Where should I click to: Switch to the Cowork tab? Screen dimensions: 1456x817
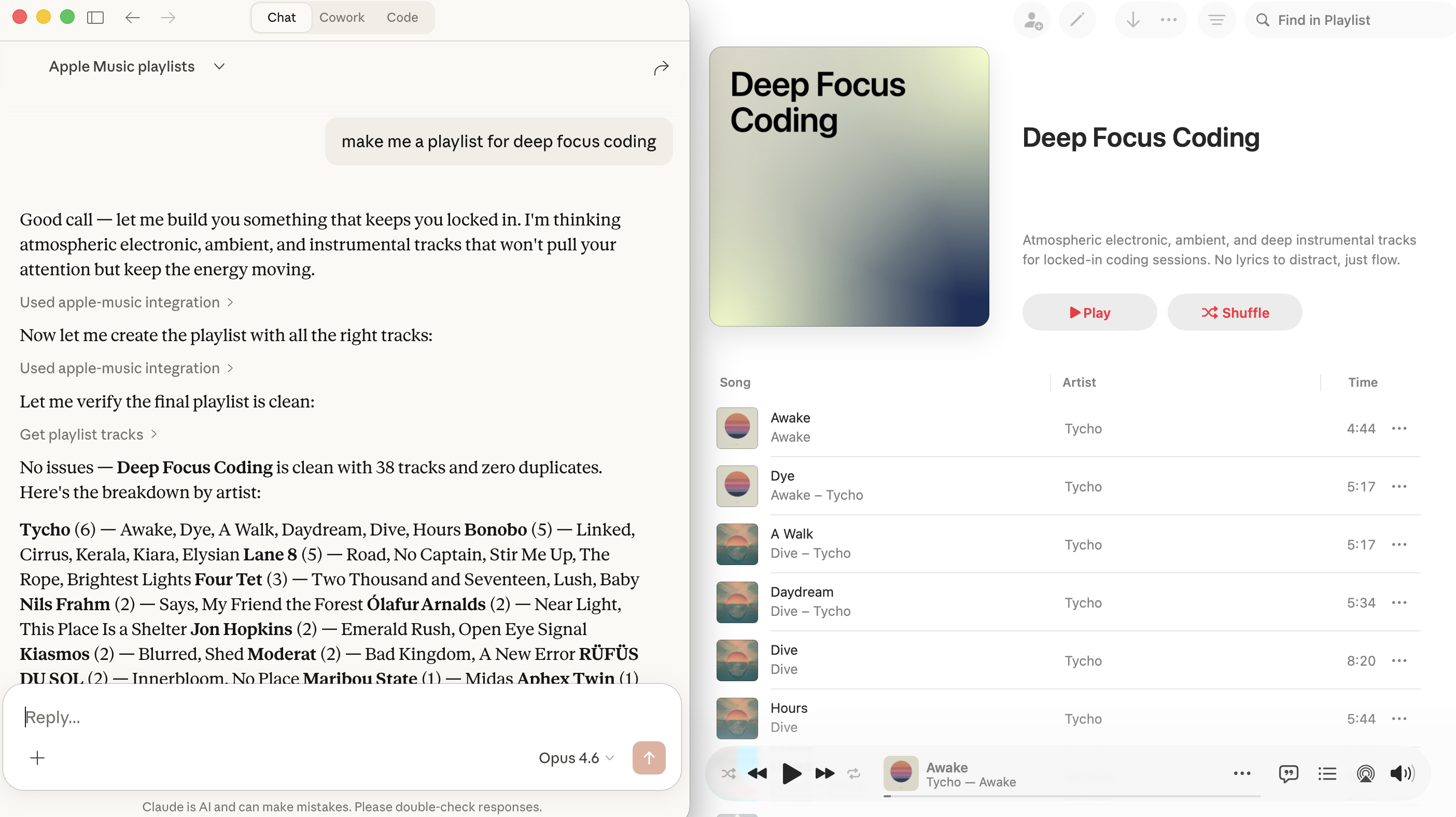pos(342,18)
